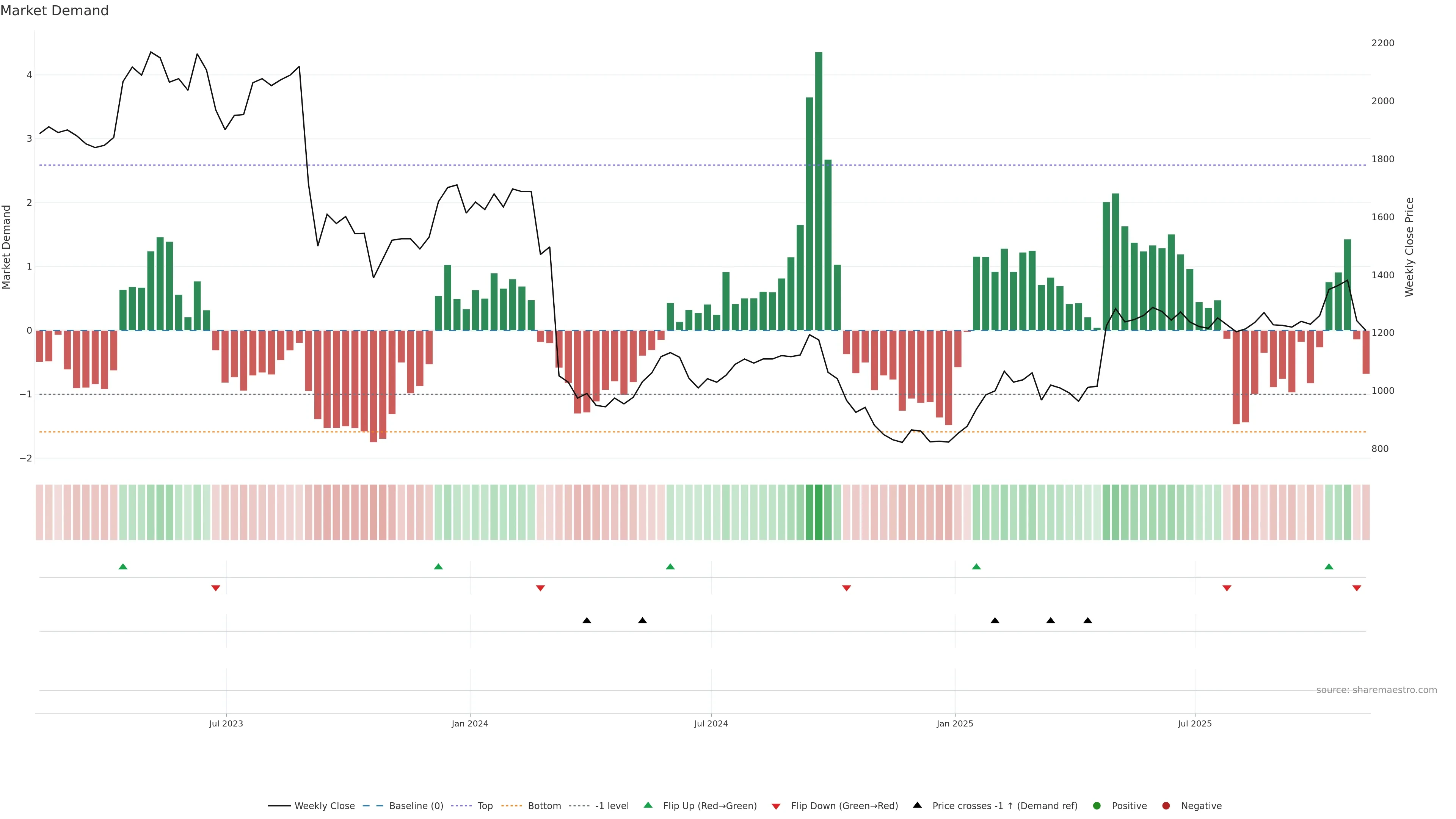
Task: Click the first black price-cross triangle marker
Action: tap(587, 621)
